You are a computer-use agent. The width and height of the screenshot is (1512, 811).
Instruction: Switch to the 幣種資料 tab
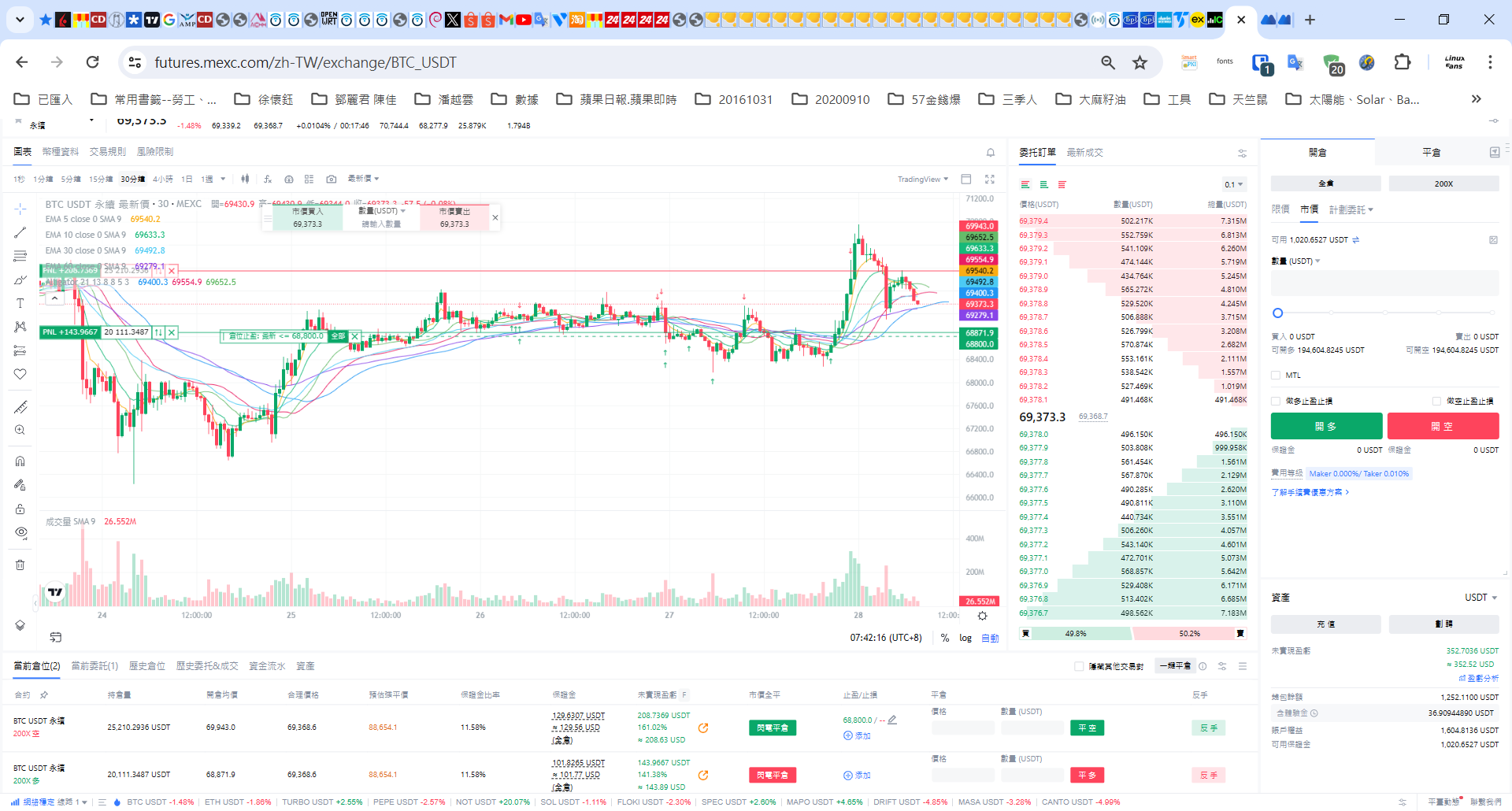61,152
